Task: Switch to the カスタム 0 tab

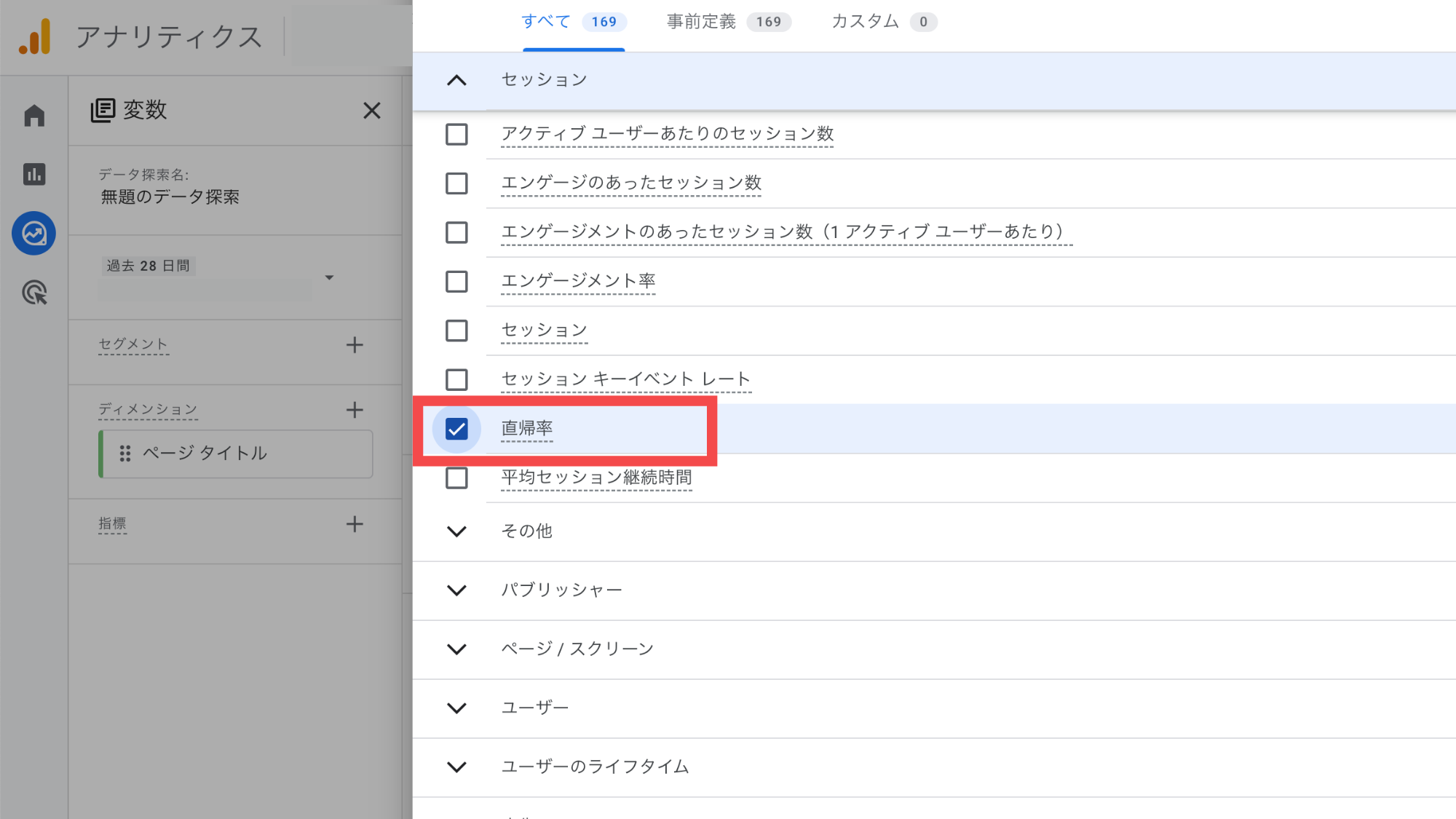Action: click(884, 22)
